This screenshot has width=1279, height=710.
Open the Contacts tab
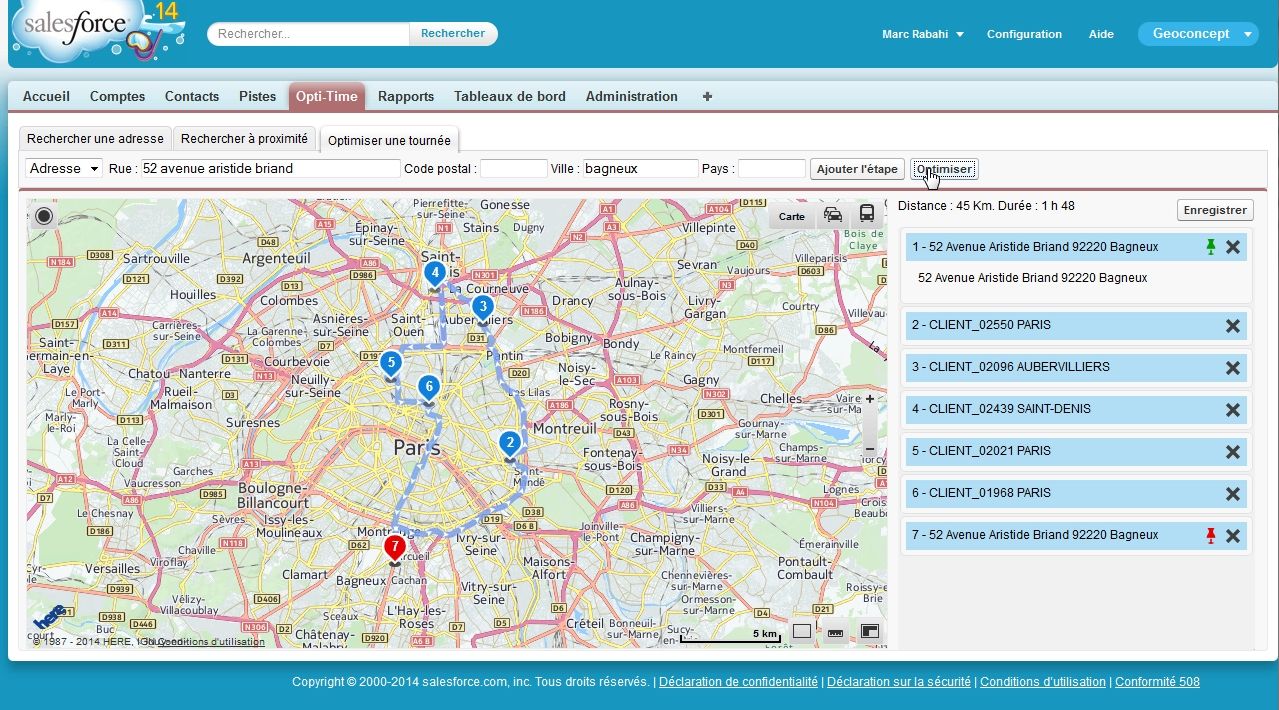pyautogui.click(x=192, y=97)
